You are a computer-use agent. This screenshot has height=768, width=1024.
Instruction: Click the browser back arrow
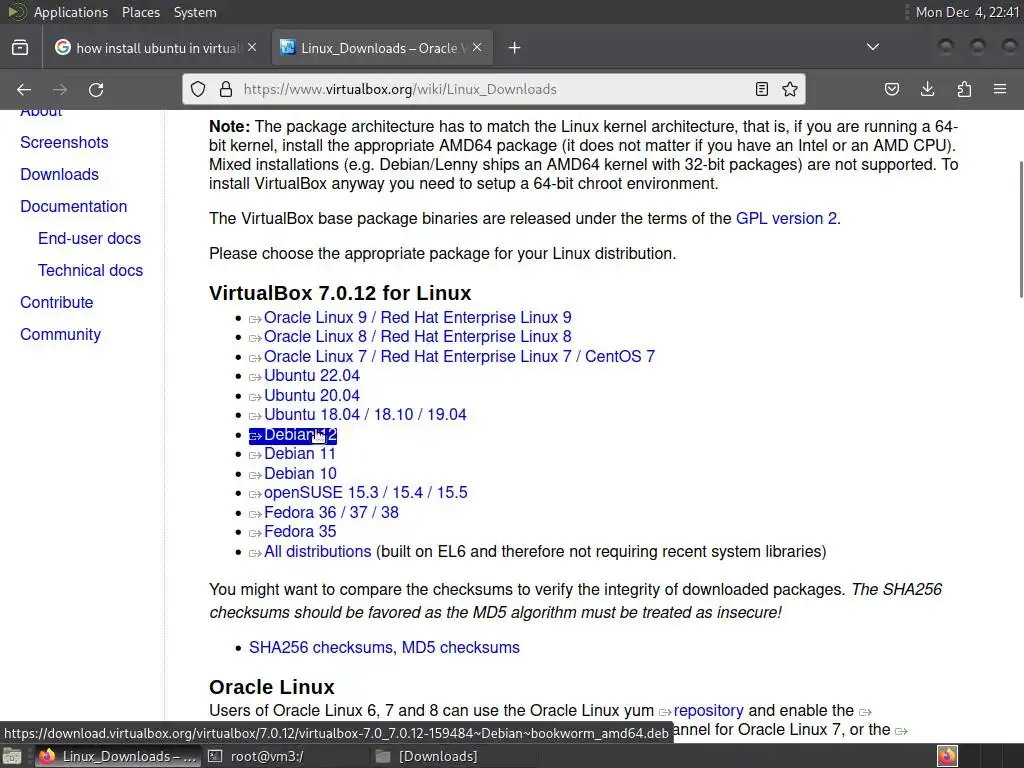pyautogui.click(x=24, y=89)
